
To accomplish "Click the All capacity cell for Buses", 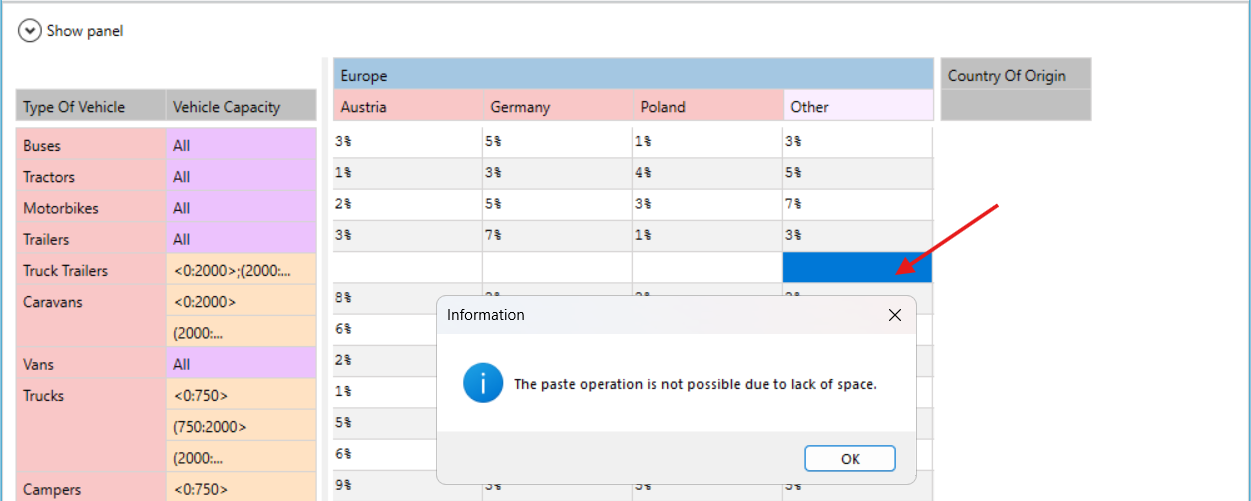I will tap(241, 145).
